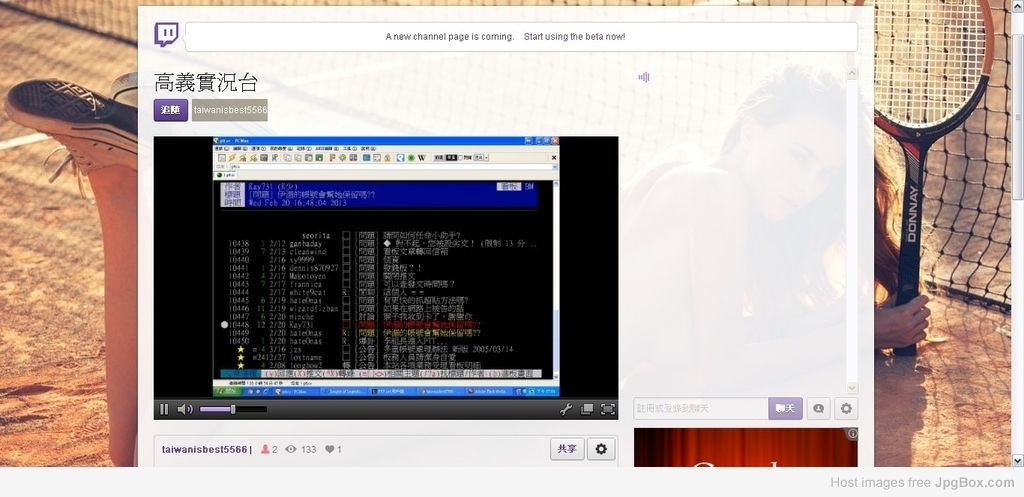Click taiwanisbest5566 username below video
This screenshot has width=1024, height=497.
click(x=204, y=450)
